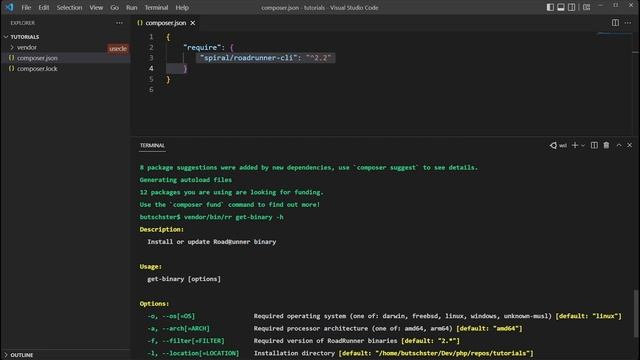Open the terminal launch profile dropdown arrow
This screenshot has height=360, width=640.
coord(583,146)
